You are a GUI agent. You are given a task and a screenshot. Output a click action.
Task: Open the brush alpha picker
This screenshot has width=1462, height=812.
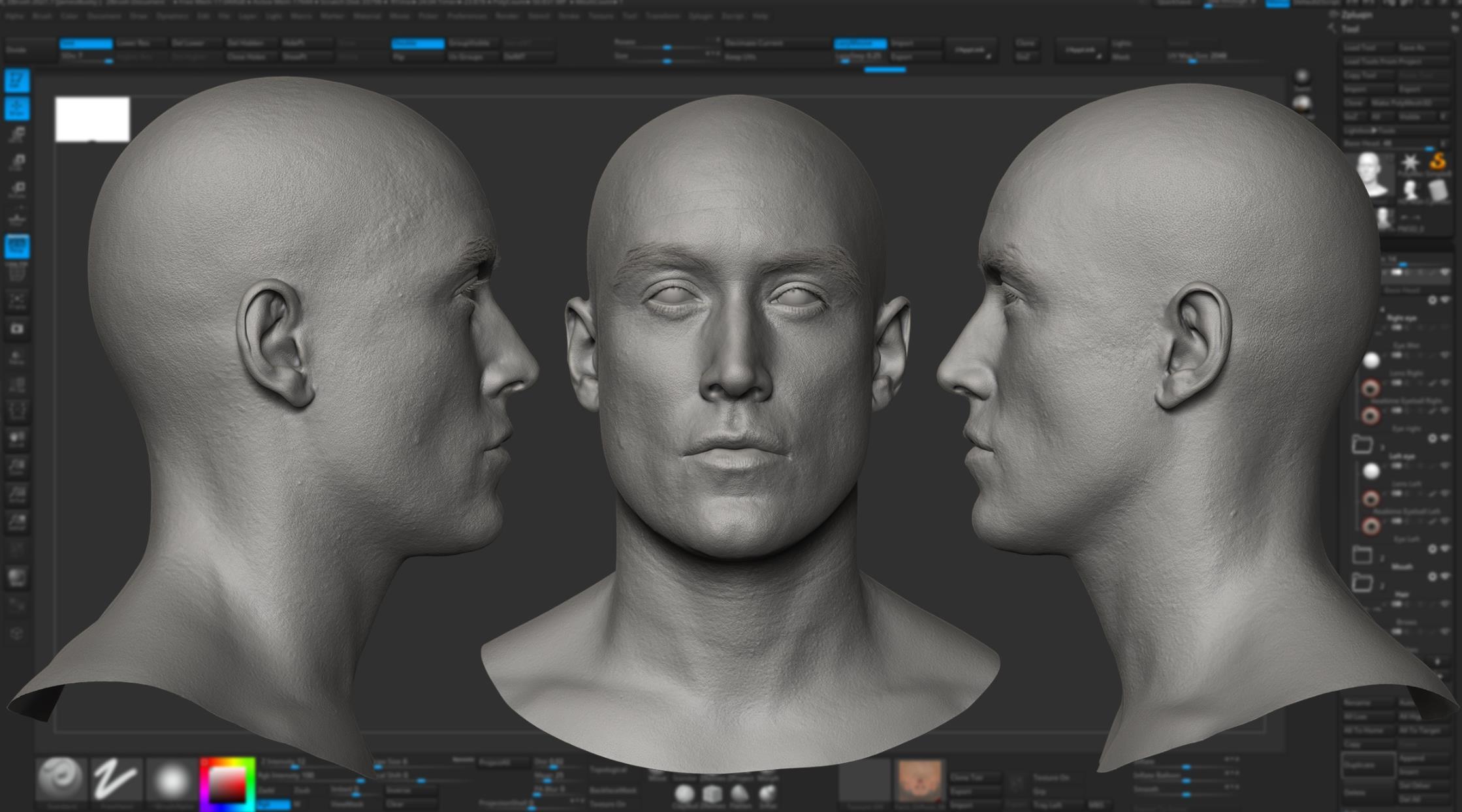[171, 779]
